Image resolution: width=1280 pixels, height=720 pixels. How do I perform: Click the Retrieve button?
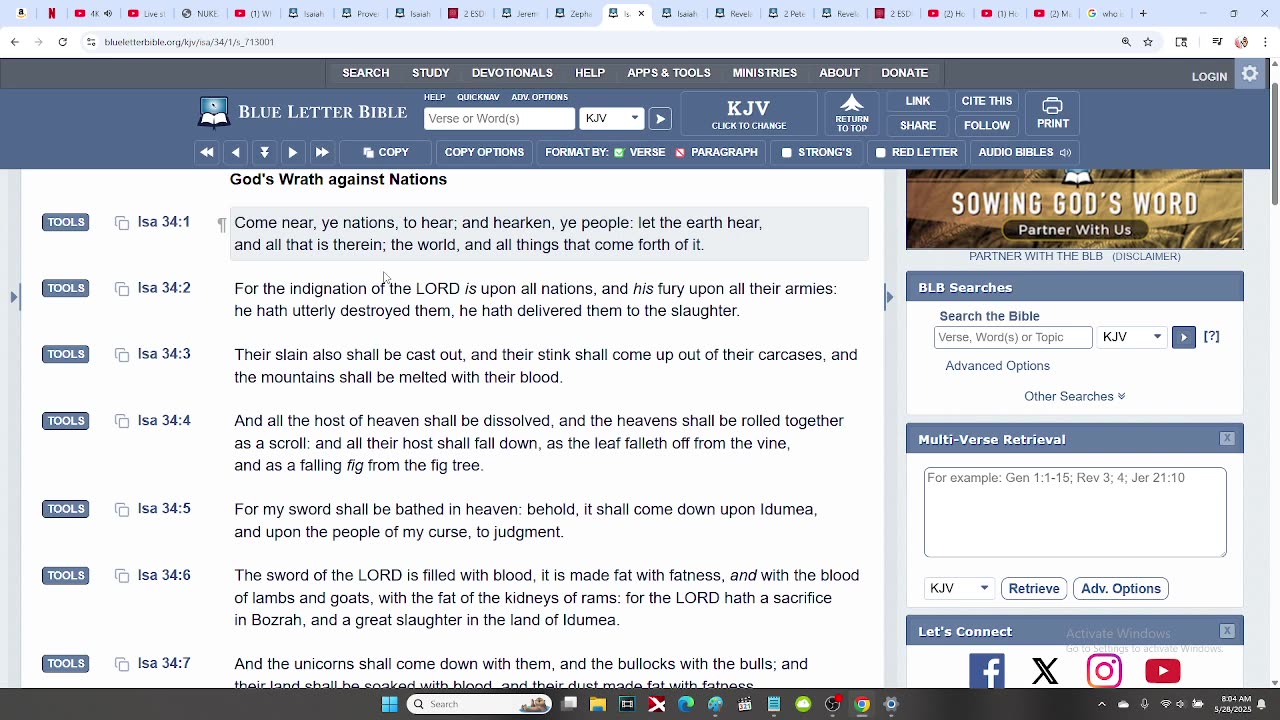[x=1034, y=589]
